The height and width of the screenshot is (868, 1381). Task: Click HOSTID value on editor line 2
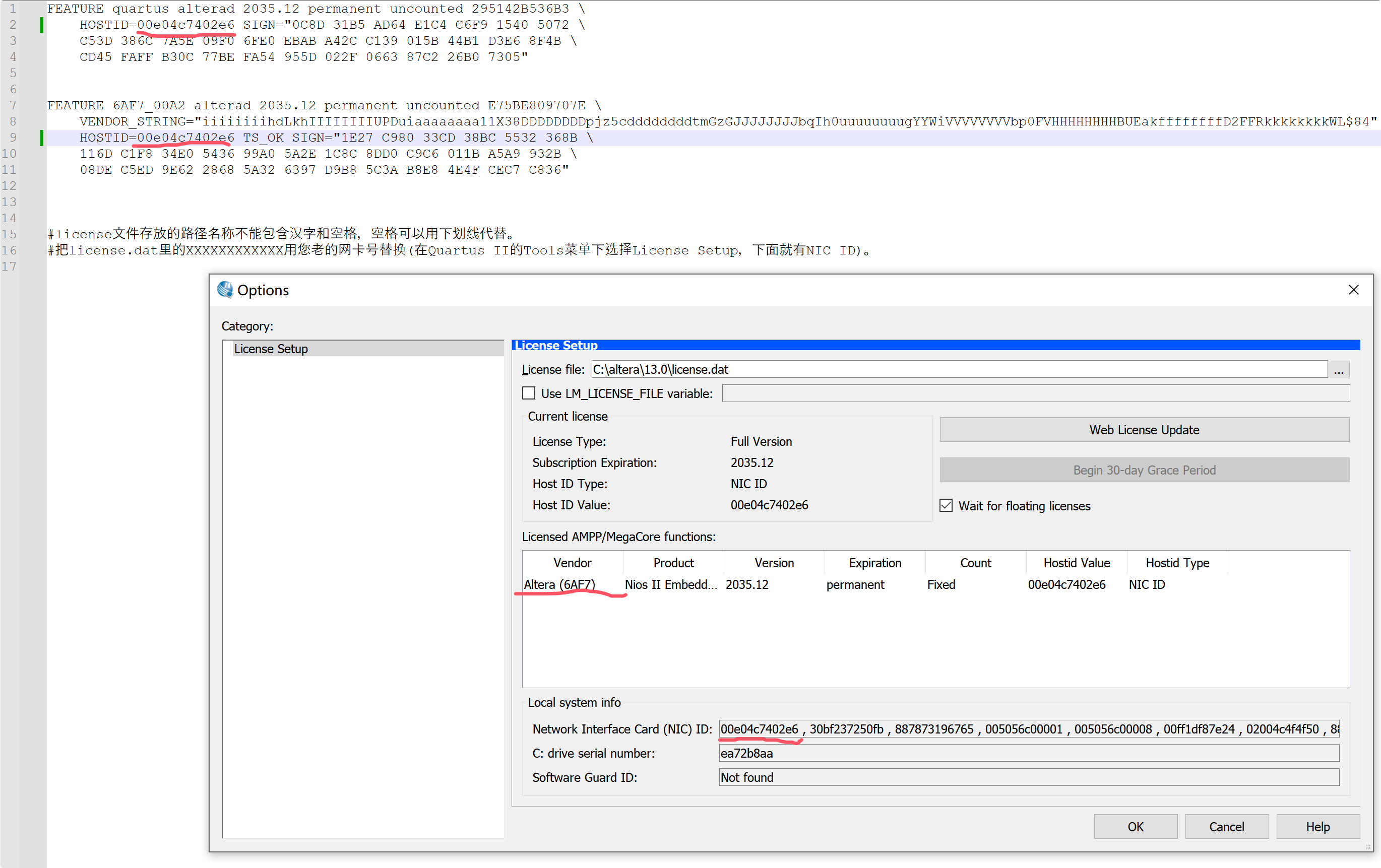coord(186,25)
